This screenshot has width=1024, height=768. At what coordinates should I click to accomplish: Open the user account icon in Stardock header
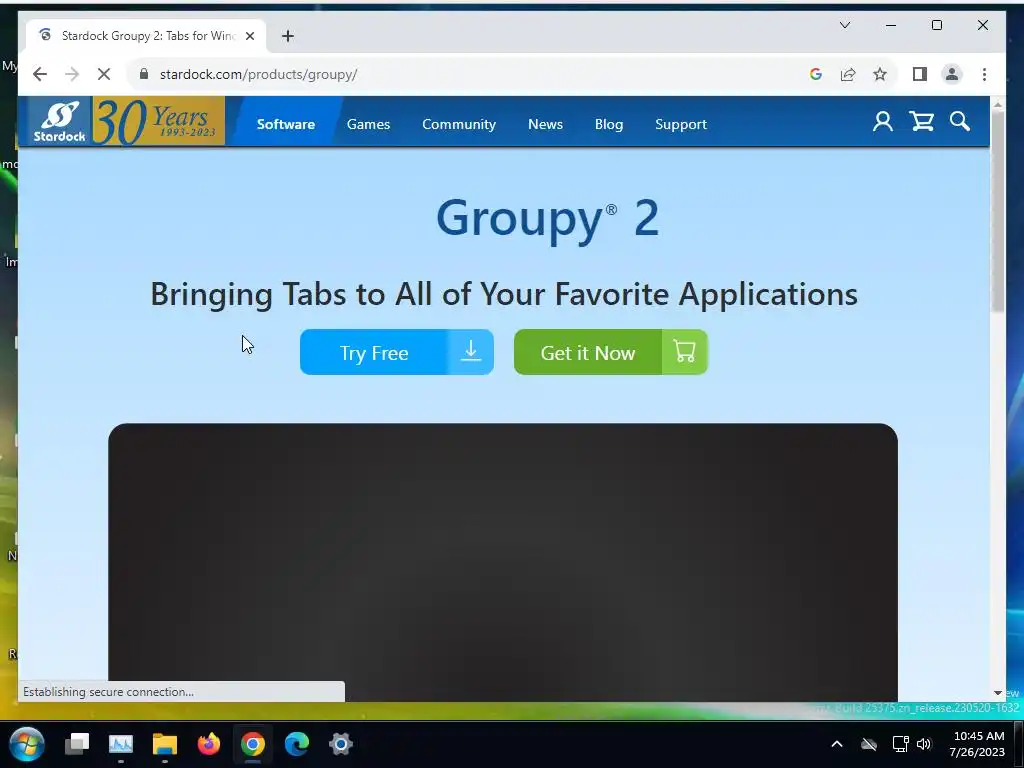click(x=882, y=121)
